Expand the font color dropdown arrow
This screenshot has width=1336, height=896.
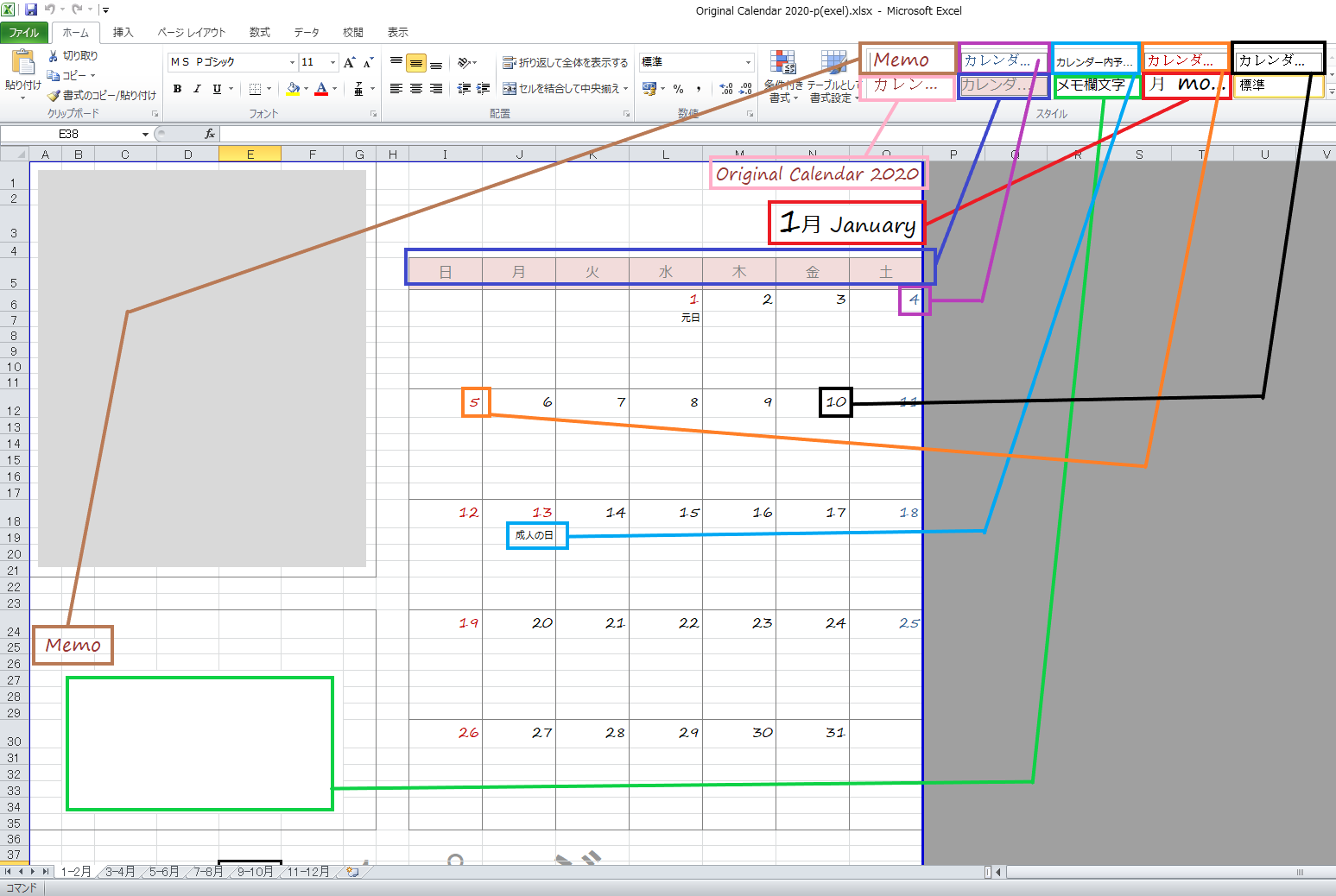(x=334, y=89)
